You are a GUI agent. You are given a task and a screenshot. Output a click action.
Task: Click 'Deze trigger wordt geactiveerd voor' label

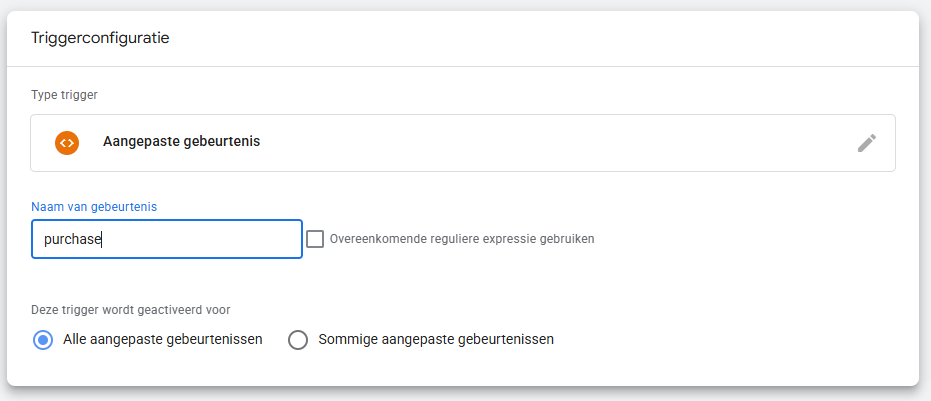(133, 309)
